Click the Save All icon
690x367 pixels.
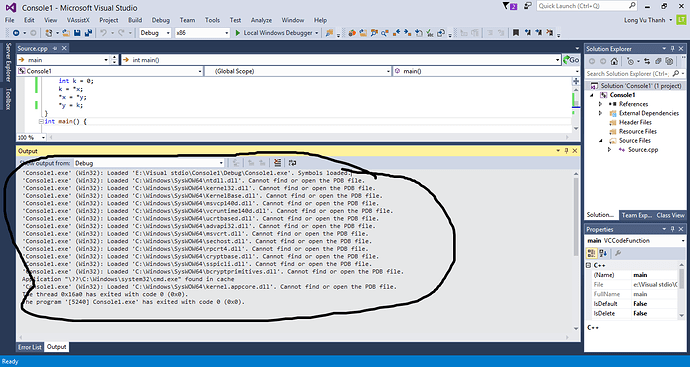(x=88, y=33)
